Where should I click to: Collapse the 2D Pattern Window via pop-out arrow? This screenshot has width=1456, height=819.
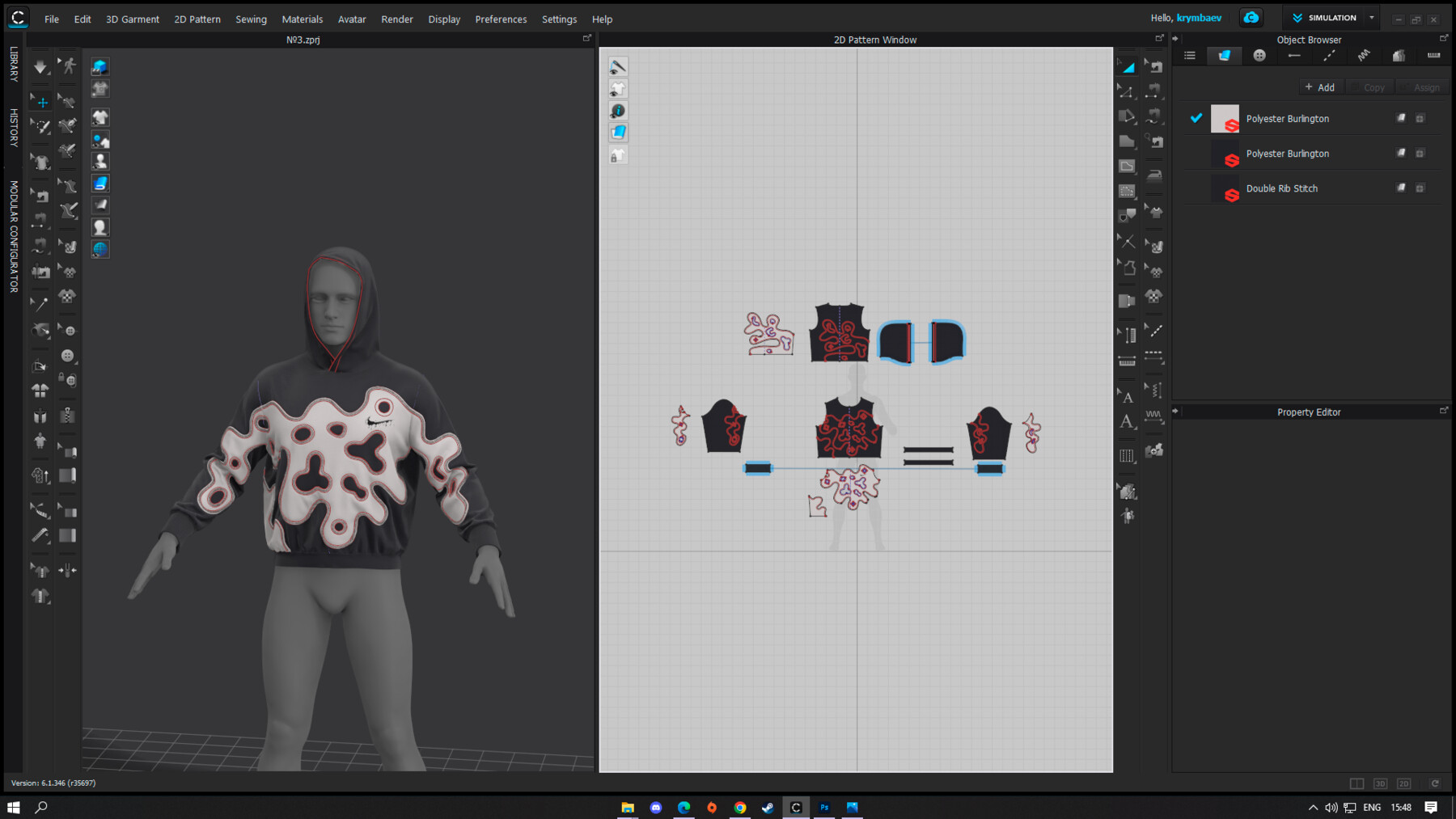pyautogui.click(x=1160, y=37)
